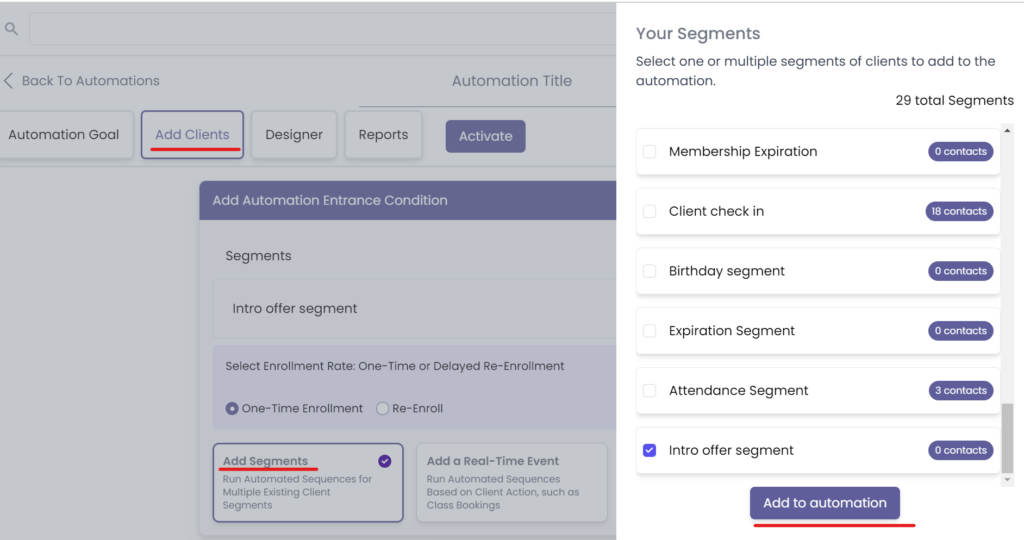Click the back chevron arrow icon
1024x540 pixels.
[x=9, y=81]
